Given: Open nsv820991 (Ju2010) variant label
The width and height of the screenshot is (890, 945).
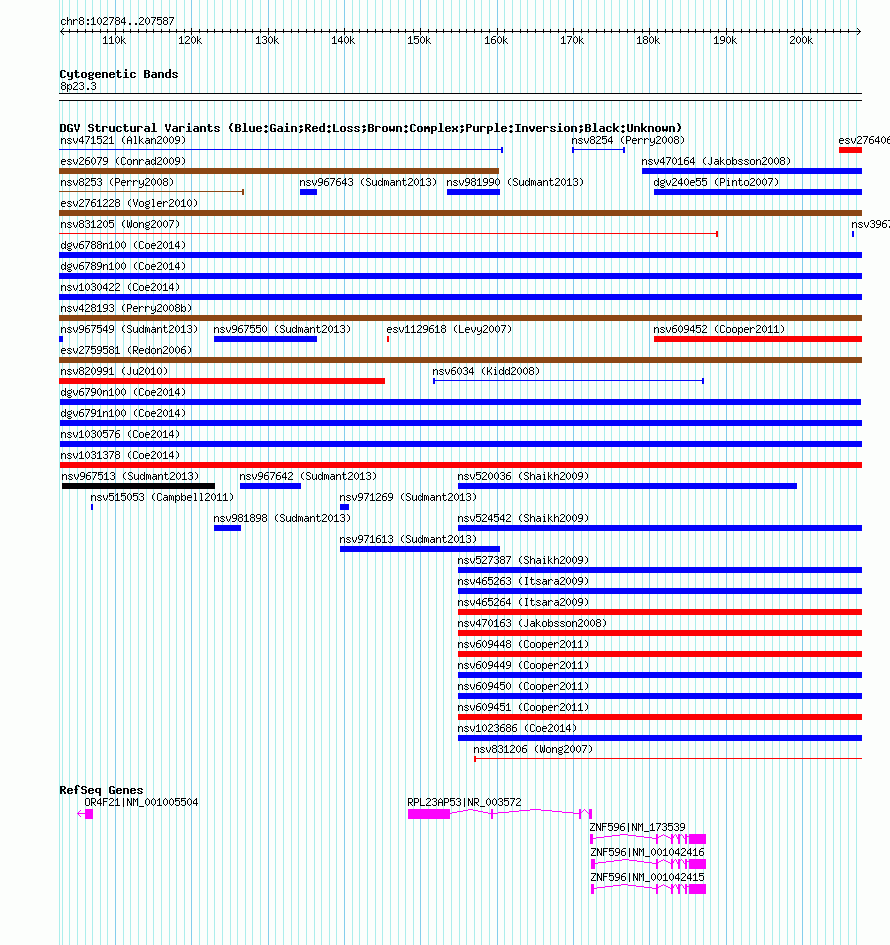Looking at the screenshot, I should (114, 372).
